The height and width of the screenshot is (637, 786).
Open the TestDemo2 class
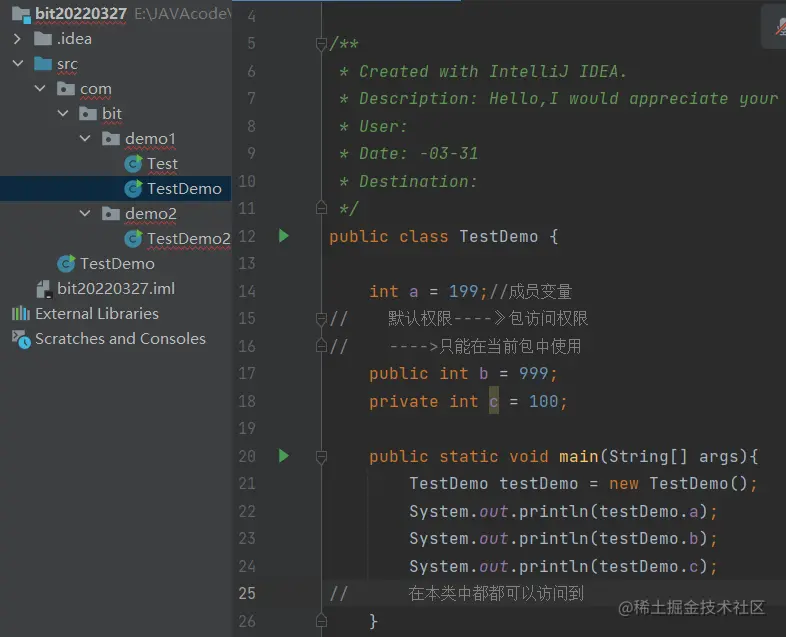coord(188,239)
